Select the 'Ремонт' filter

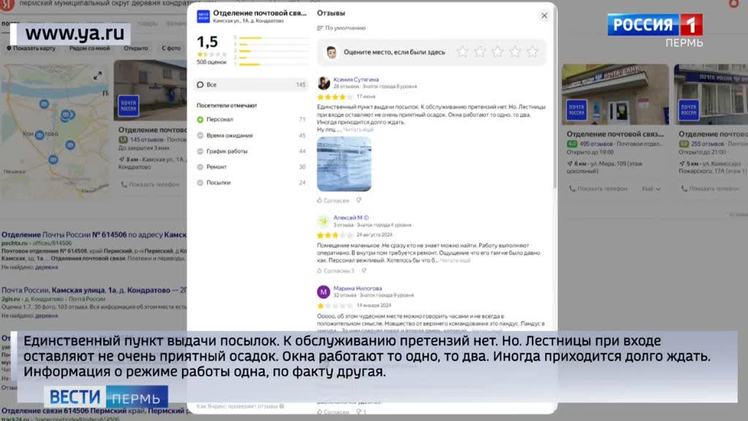[251, 167]
